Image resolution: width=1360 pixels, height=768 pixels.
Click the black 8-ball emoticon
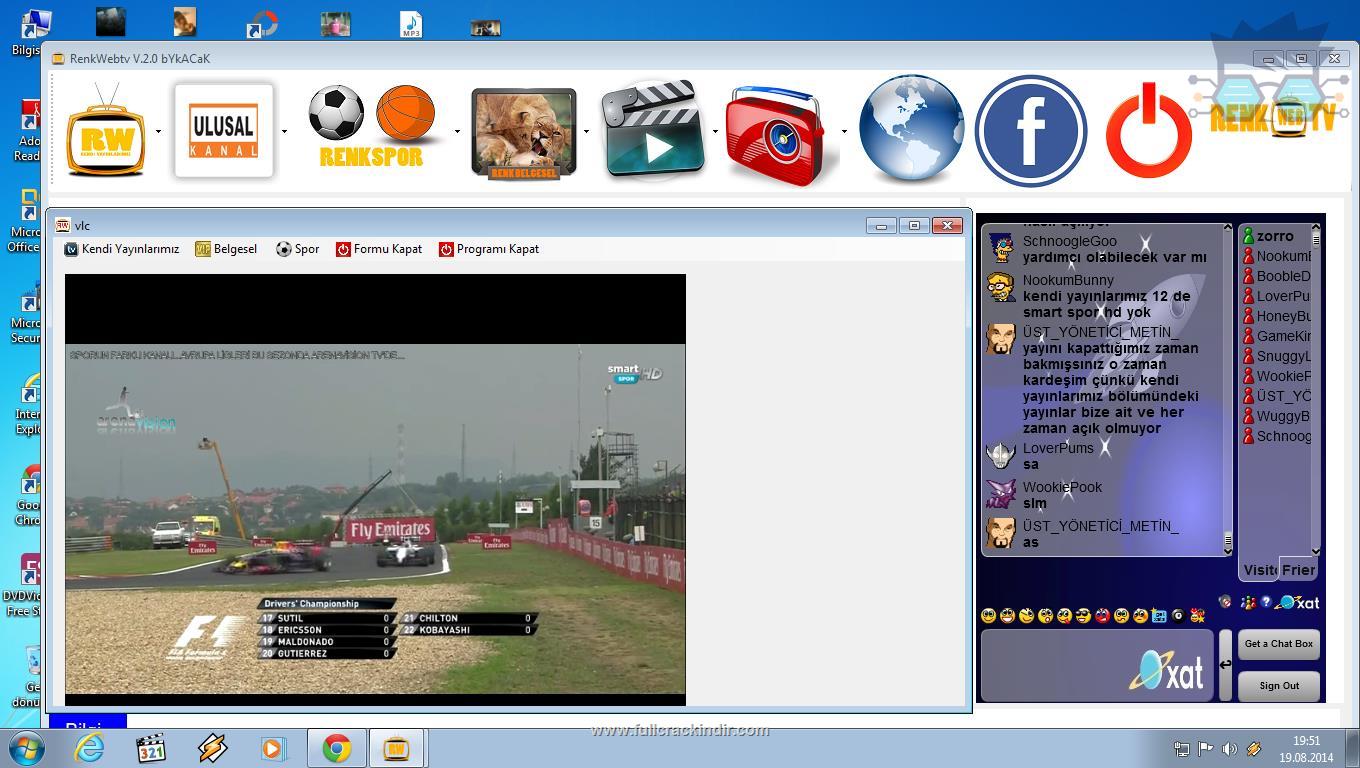coord(1178,616)
